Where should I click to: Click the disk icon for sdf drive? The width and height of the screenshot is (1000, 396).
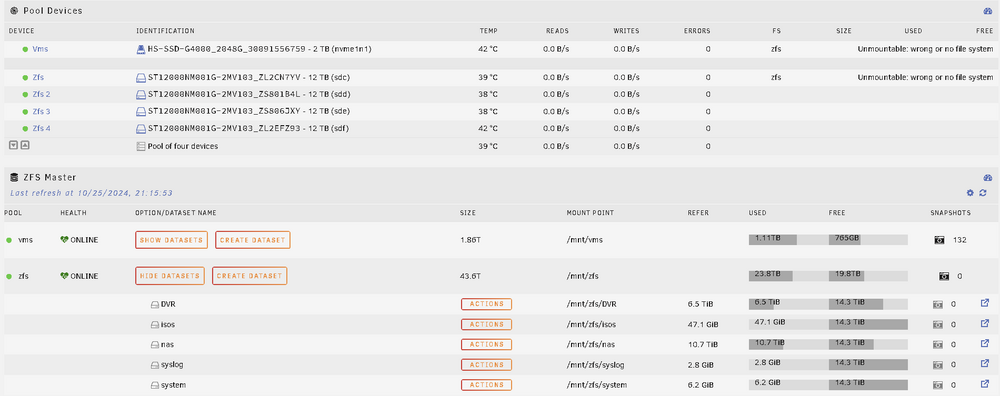[141, 129]
